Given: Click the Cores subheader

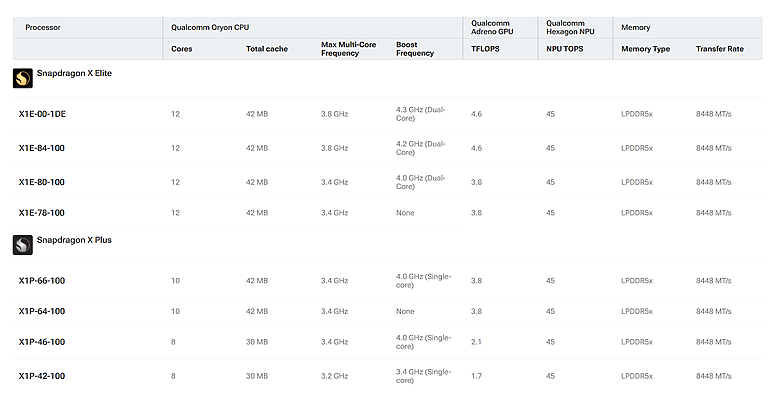Looking at the screenshot, I should pos(182,49).
